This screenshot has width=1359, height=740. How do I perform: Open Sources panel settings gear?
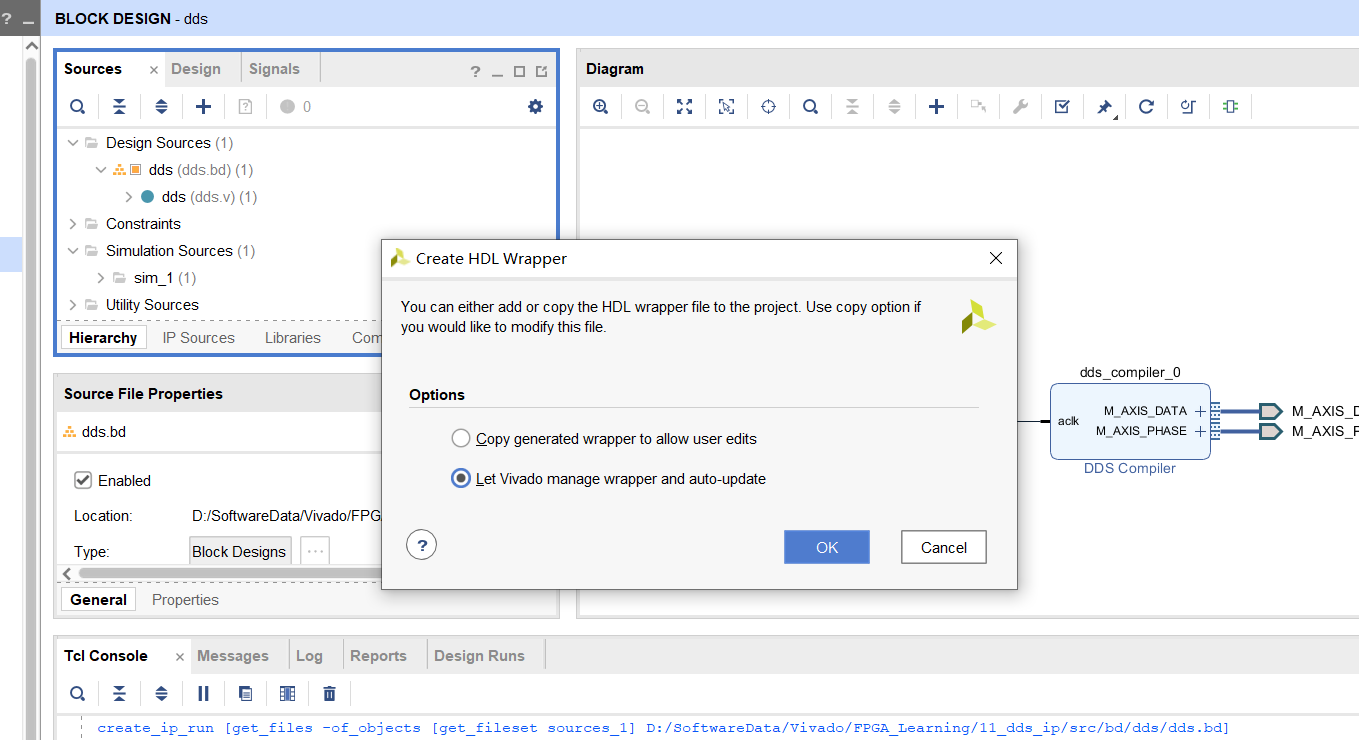tap(535, 107)
